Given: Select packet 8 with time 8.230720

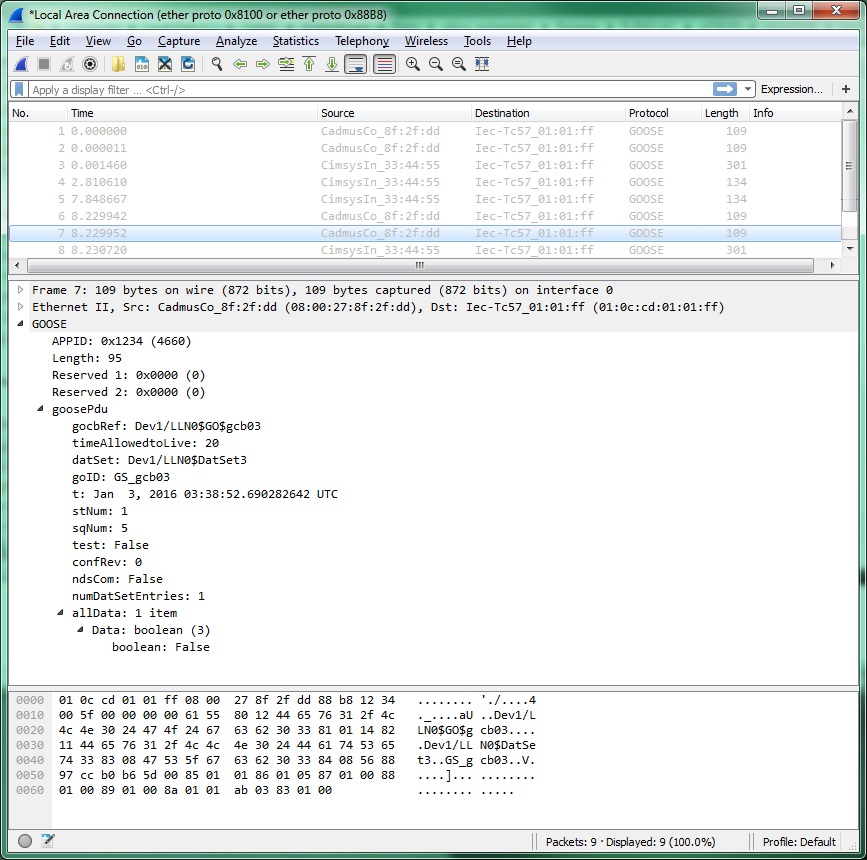Looking at the screenshot, I should pos(425,250).
